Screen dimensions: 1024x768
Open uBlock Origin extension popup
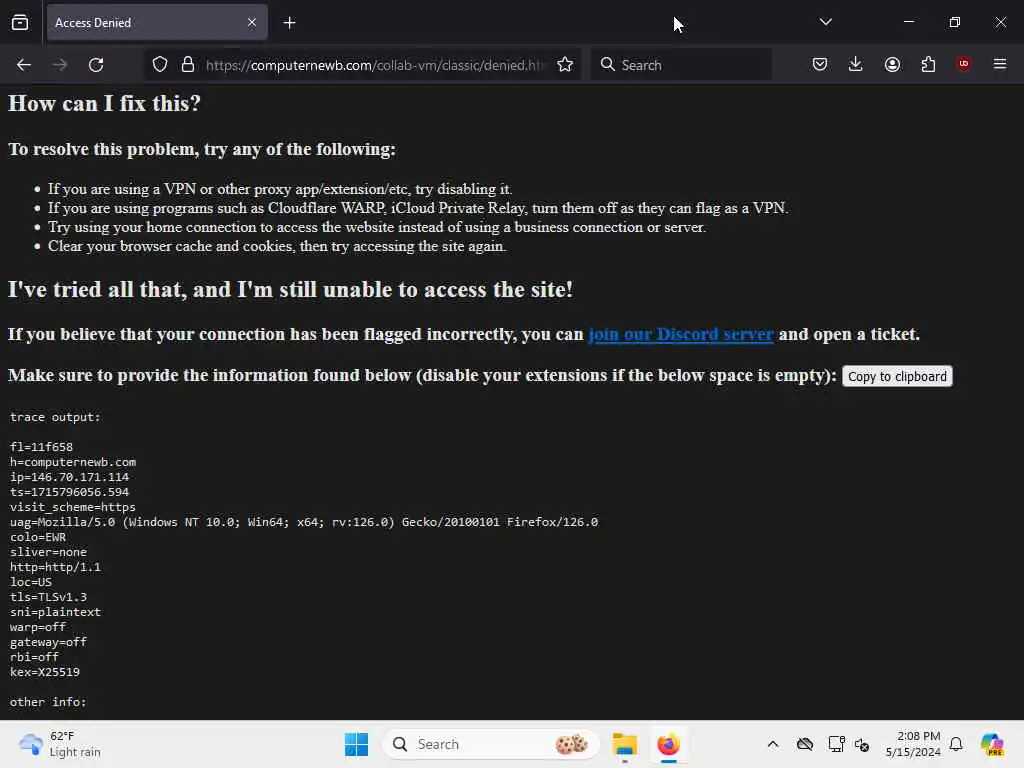[963, 64]
